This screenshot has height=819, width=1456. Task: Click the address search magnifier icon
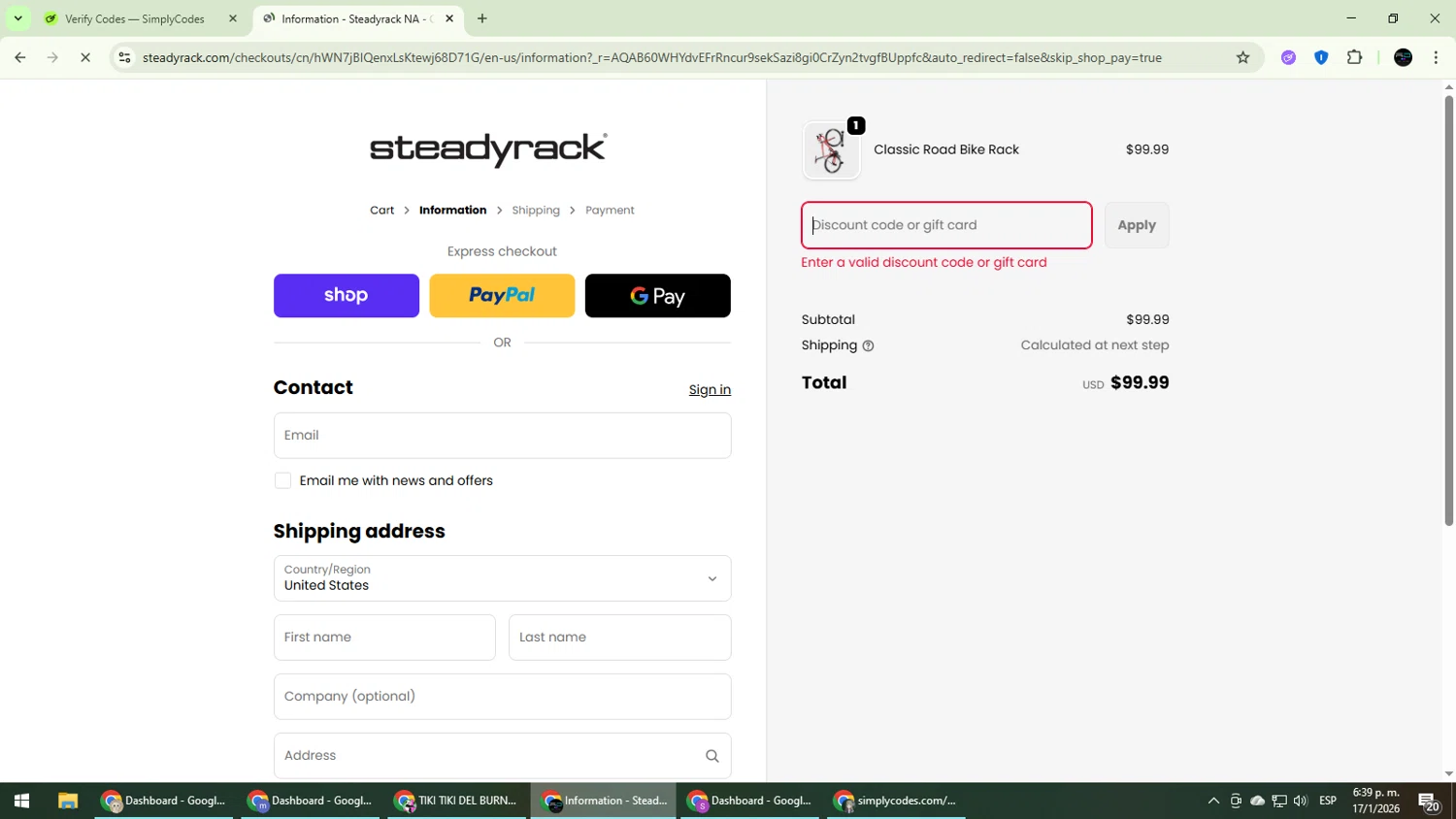coord(712,756)
